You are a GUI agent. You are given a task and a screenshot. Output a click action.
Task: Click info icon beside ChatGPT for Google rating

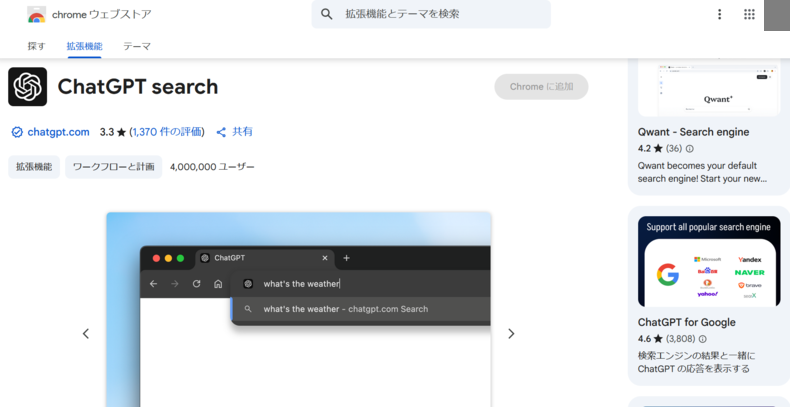(x=703, y=338)
